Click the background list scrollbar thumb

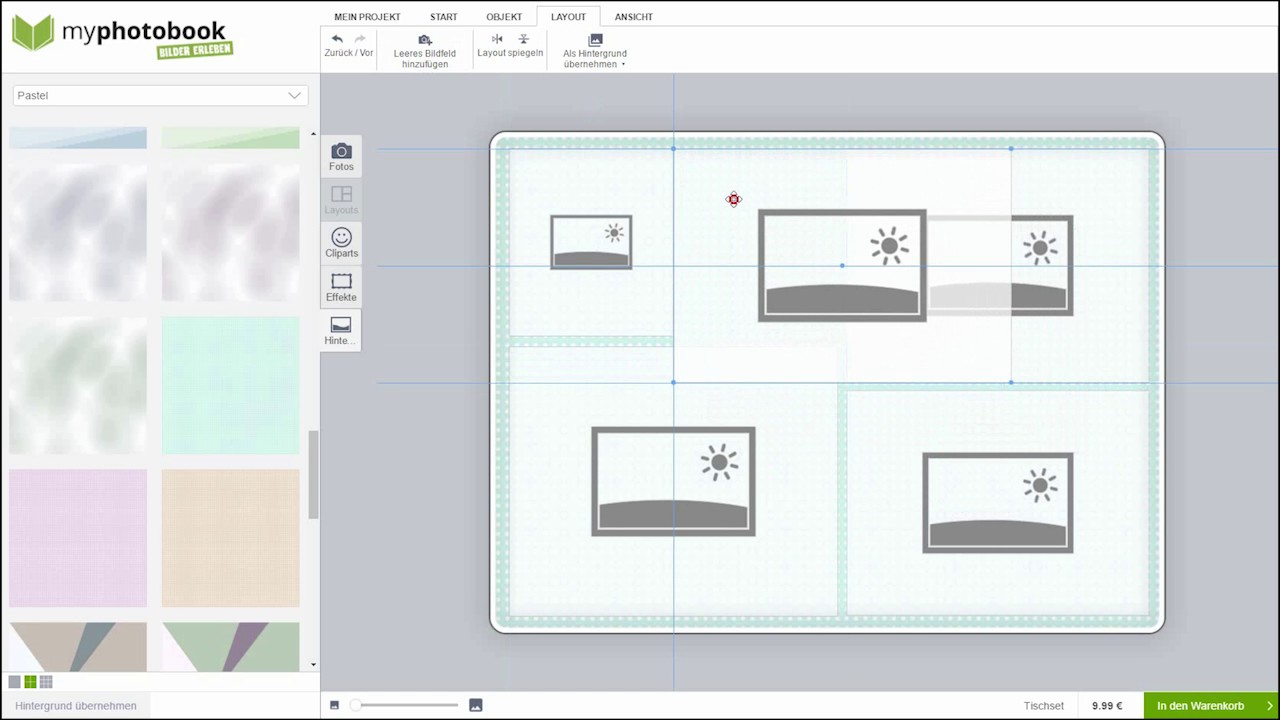313,475
